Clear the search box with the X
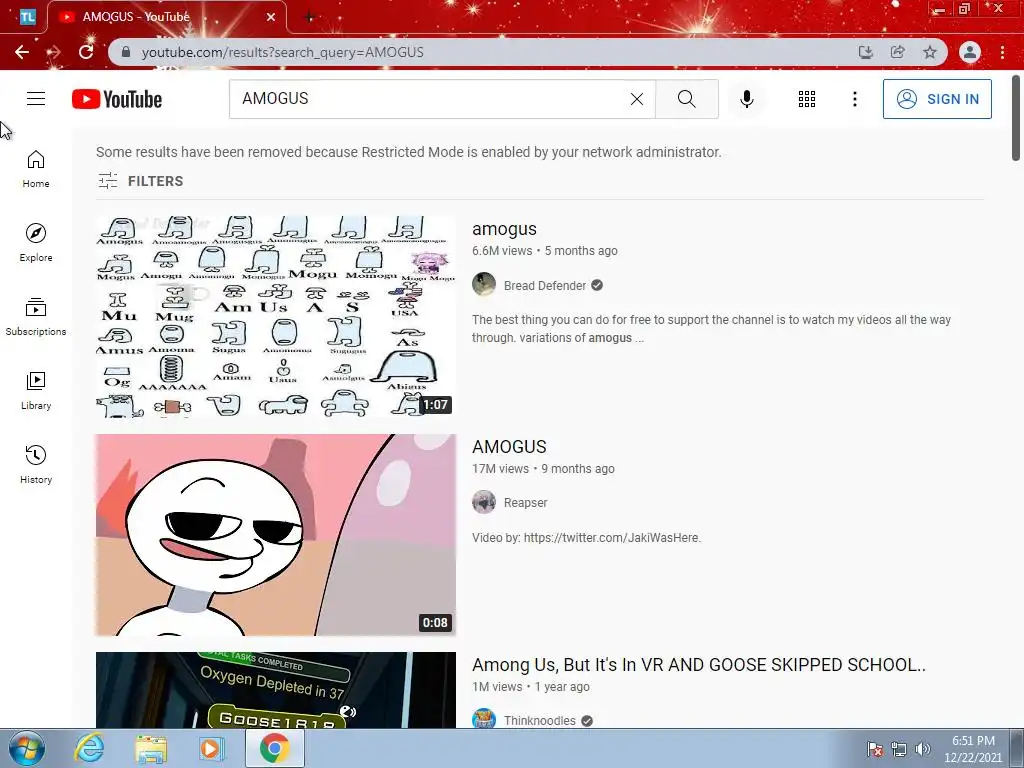The image size is (1024, 768). click(637, 99)
